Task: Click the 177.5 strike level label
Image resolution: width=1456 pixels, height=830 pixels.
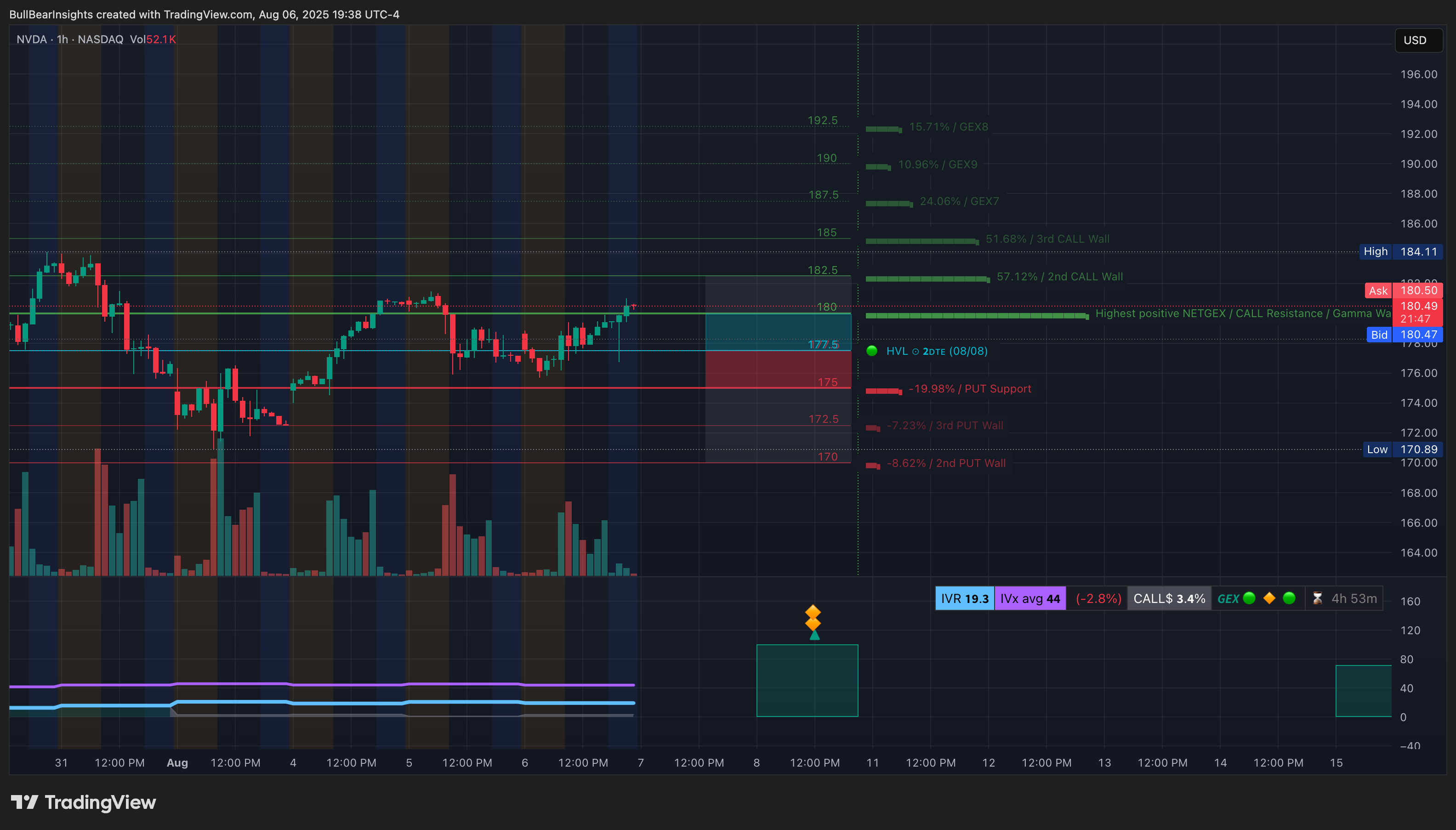Action: point(823,345)
